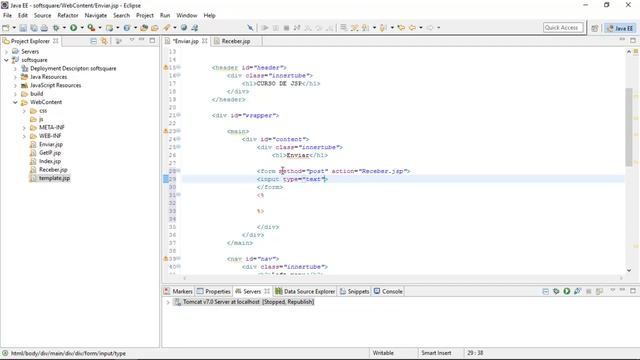
Task: Maximize the Project Explorer panel
Action: 152,40
